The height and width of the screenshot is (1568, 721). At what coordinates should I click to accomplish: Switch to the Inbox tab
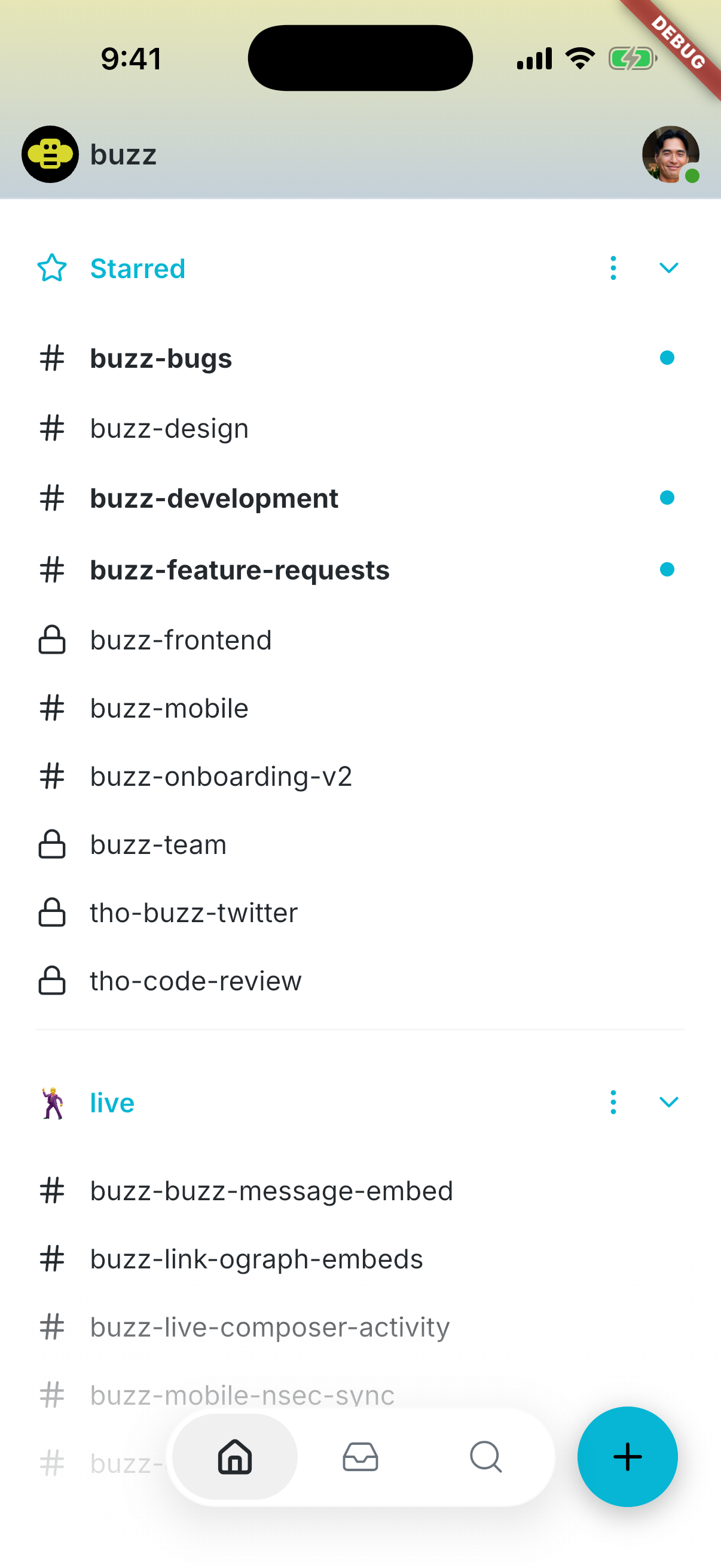click(360, 1457)
